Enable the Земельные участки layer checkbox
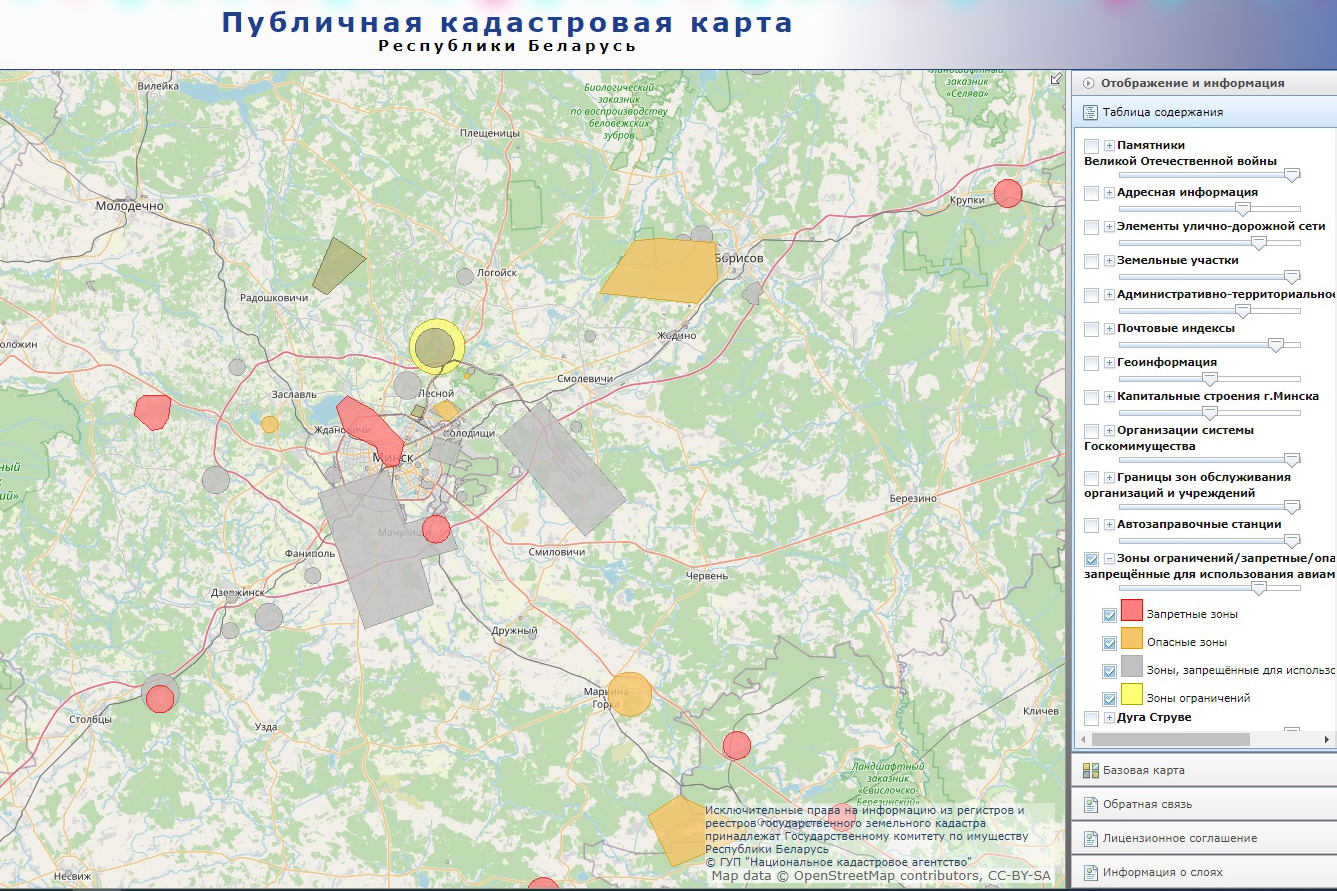1337x891 pixels. click(x=1091, y=261)
